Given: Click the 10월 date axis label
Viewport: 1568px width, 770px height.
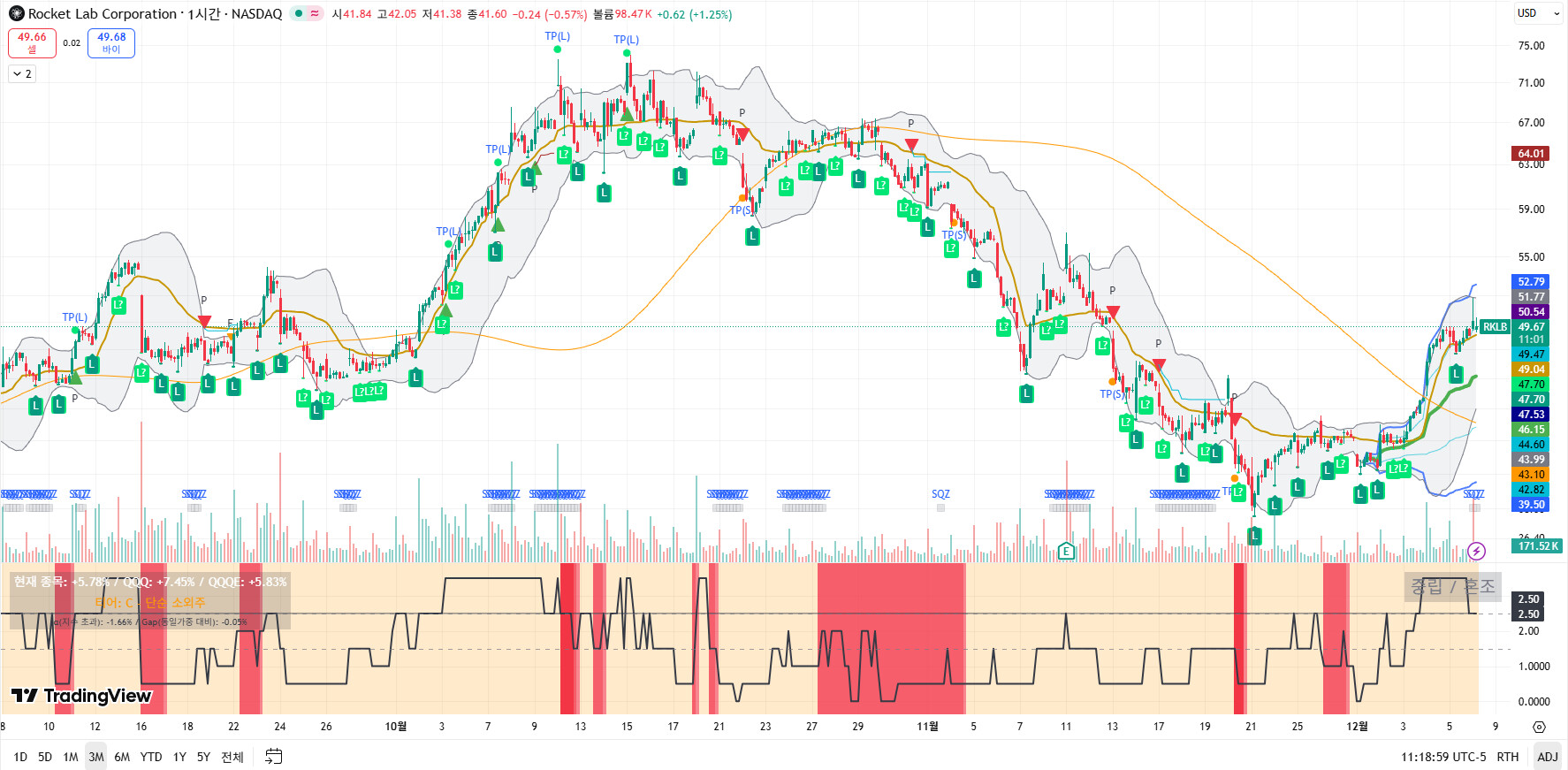Looking at the screenshot, I should point(396,727).
